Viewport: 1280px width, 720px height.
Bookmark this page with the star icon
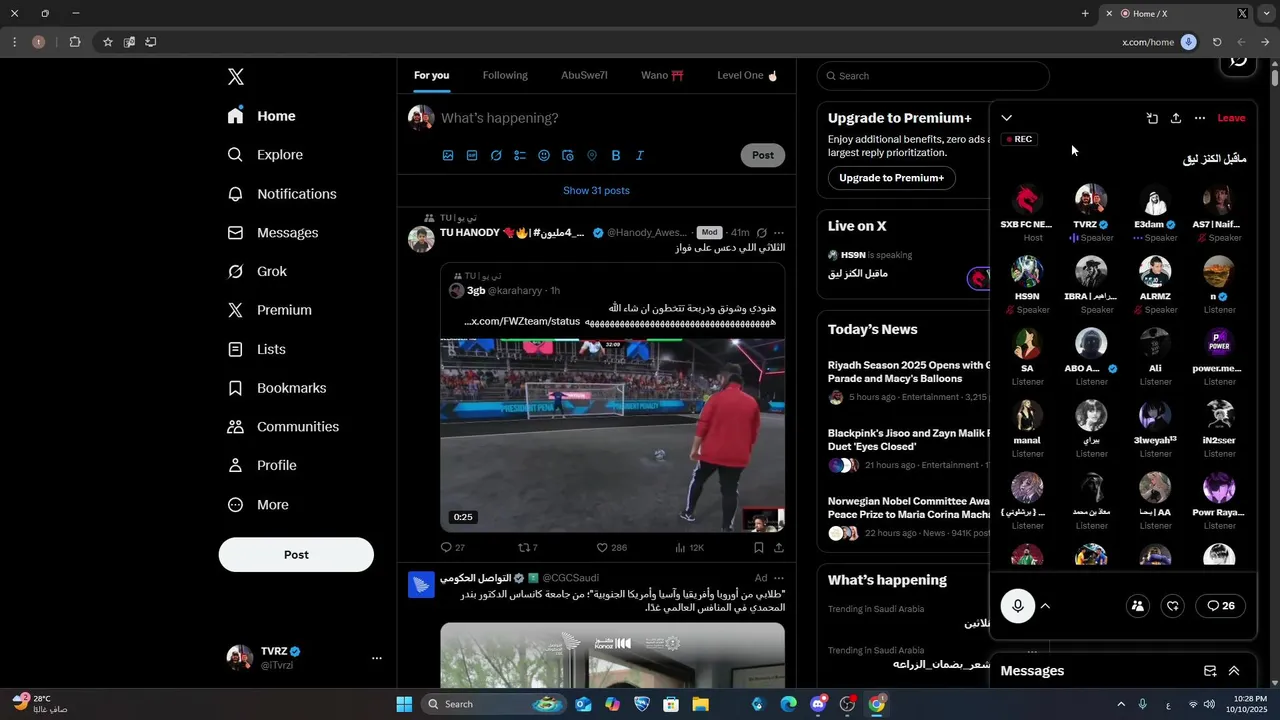click(108, 42)
